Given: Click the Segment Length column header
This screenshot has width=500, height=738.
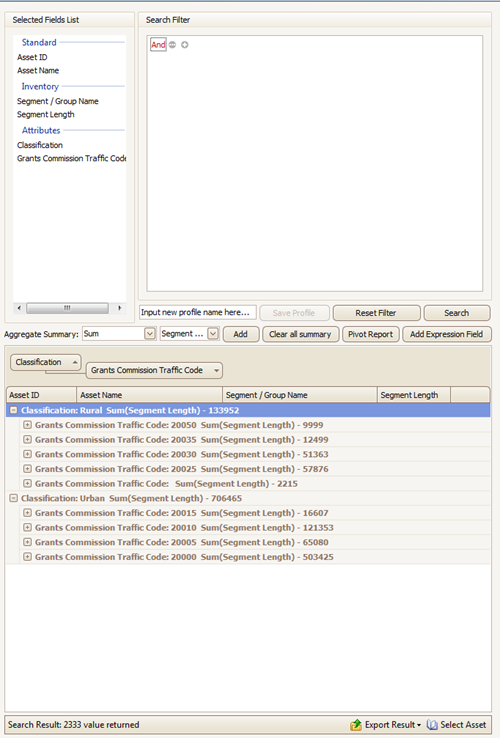Looking at the screenshot, I should 413,395.
